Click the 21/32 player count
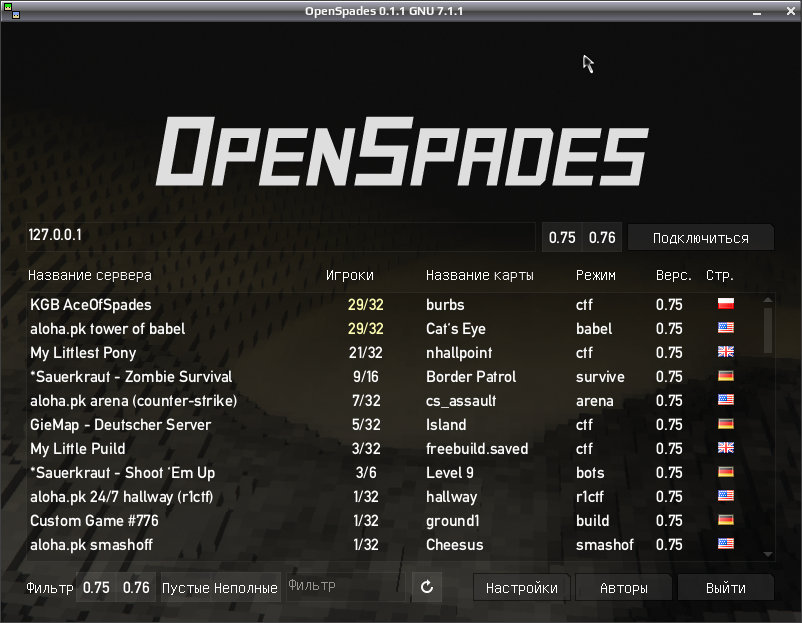 (366, 353)
